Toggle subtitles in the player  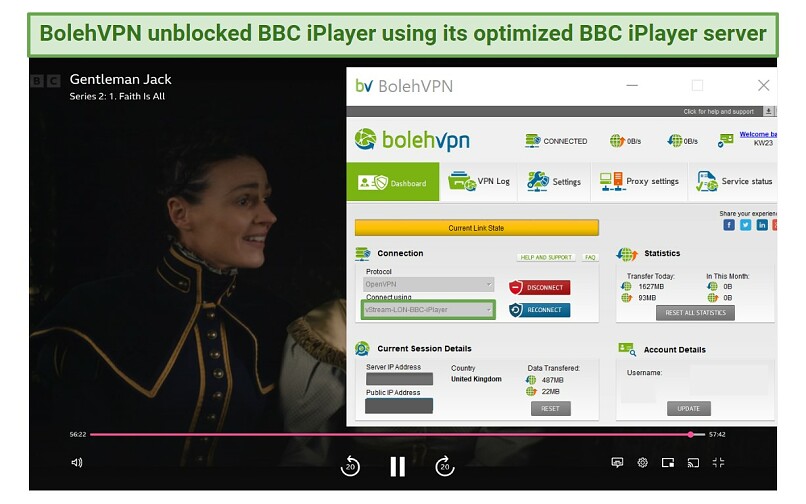point(617,462)
